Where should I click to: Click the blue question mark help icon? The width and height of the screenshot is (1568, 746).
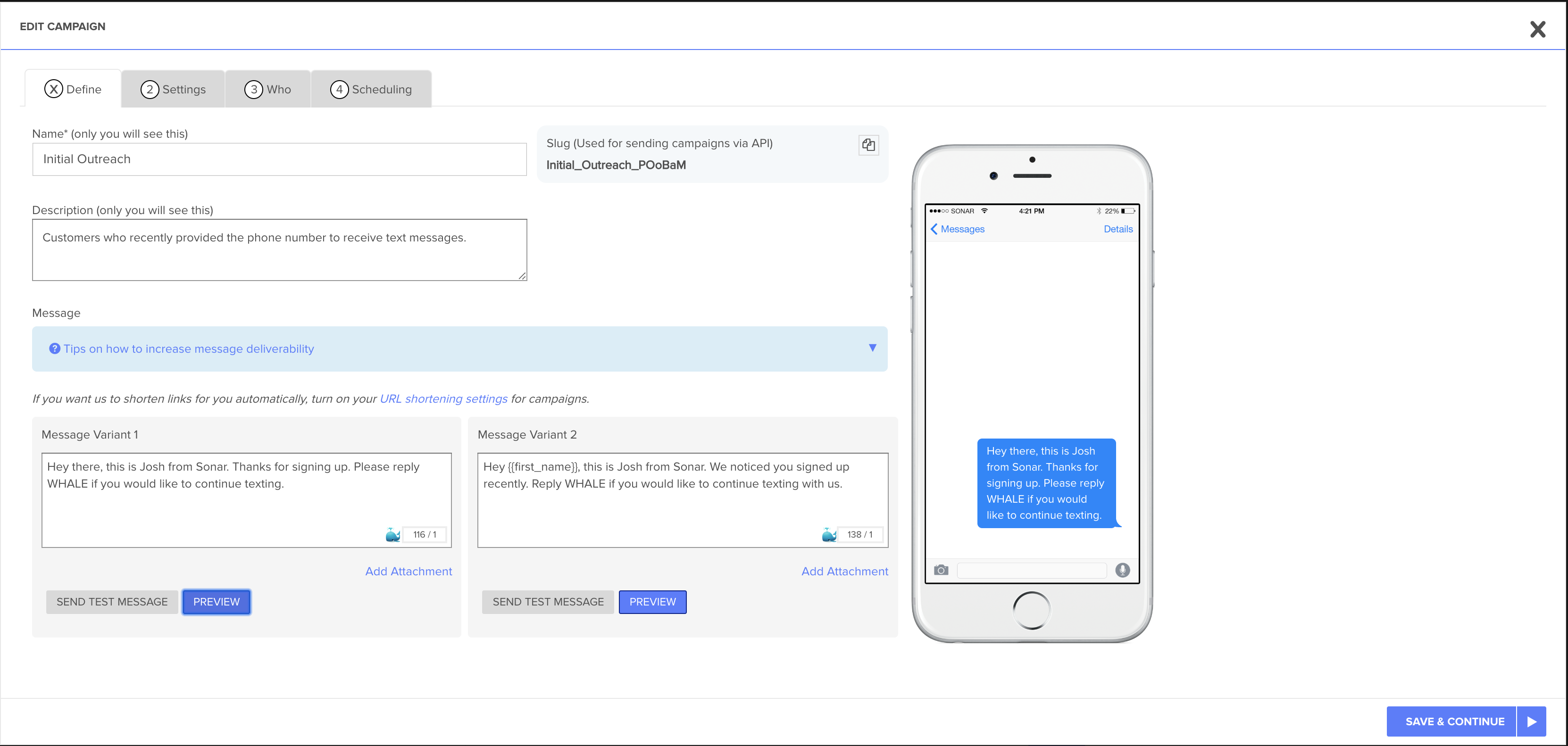click(54, 348)
